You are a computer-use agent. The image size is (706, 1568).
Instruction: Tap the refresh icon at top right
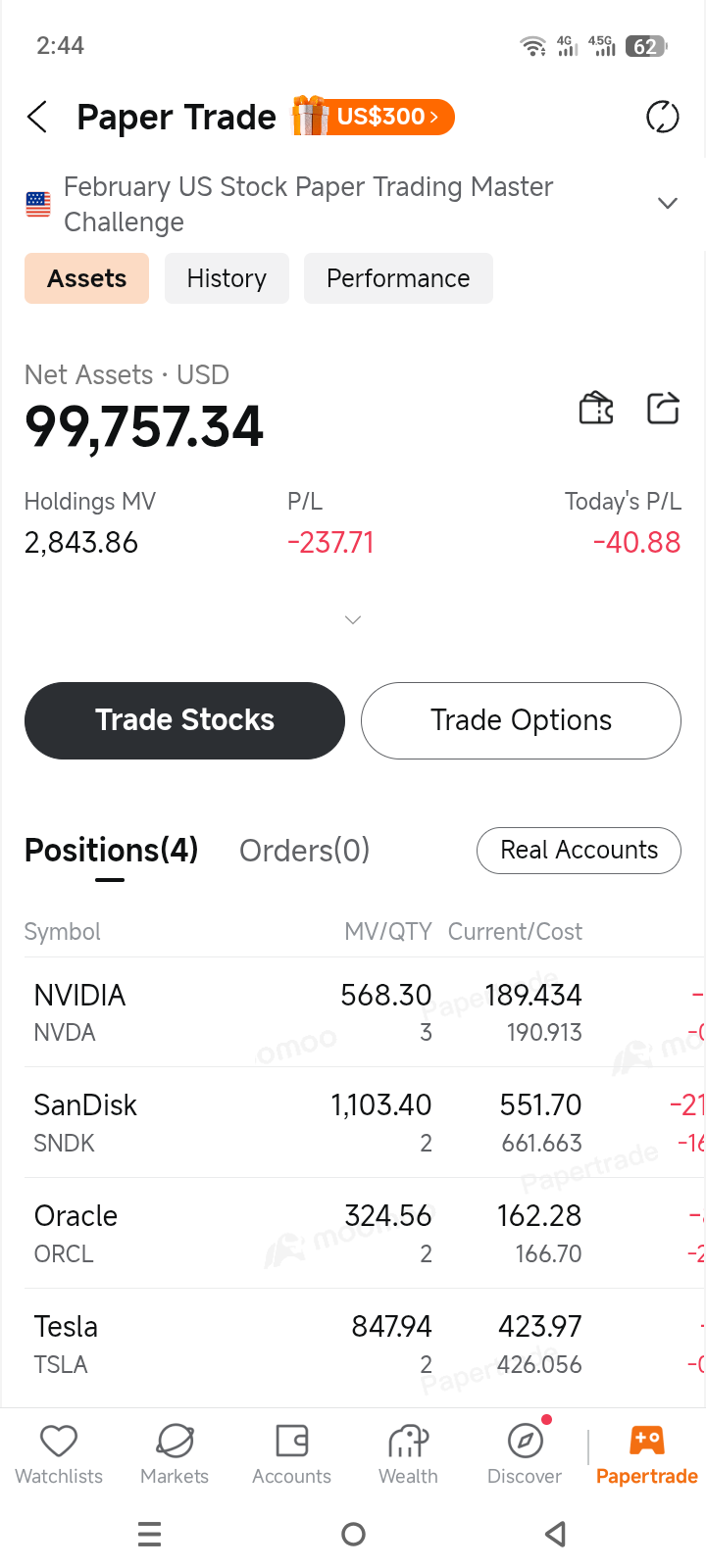[x=663, y=117]
